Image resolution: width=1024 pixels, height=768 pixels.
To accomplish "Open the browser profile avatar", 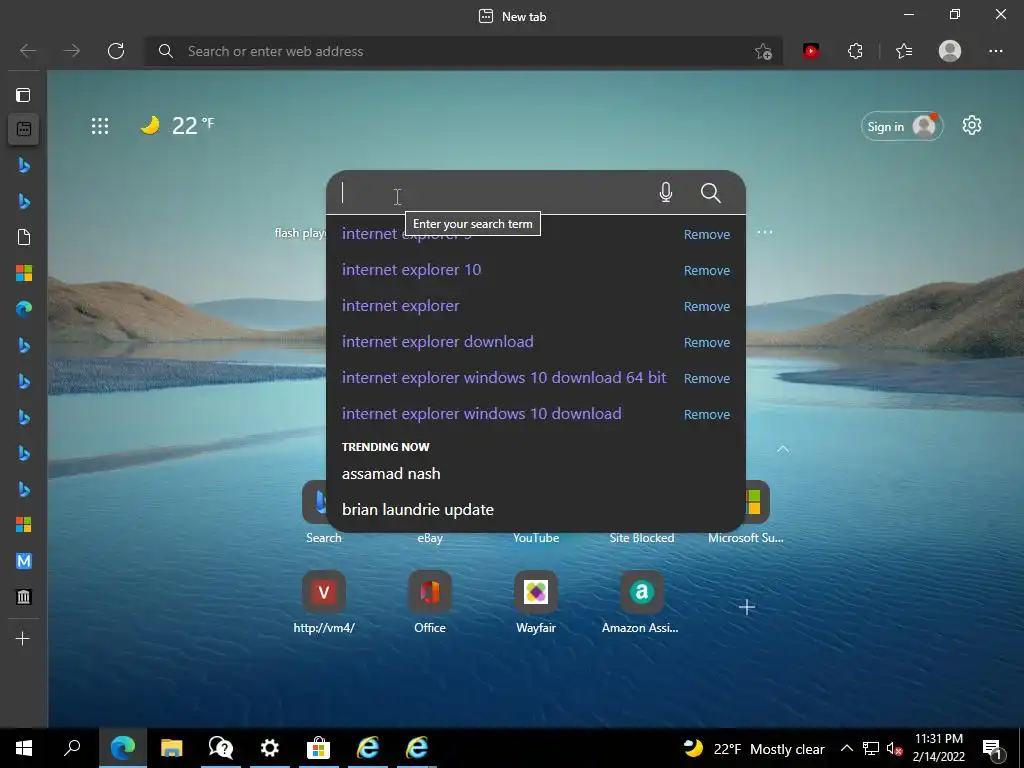I will (x=950, y=51).
